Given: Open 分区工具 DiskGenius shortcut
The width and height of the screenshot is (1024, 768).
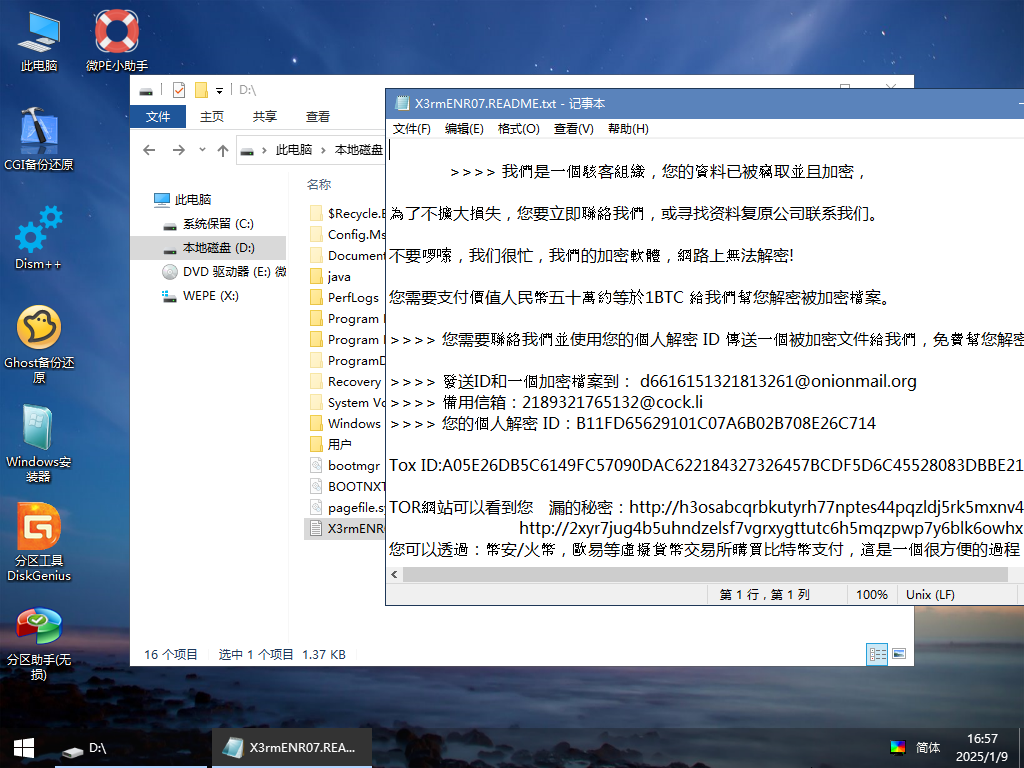Looking at the screenshot, I should click(39, 542).
